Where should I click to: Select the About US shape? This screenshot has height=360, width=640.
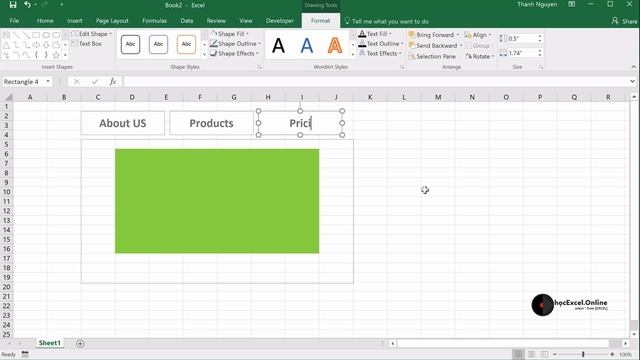[x=123, y=123]
